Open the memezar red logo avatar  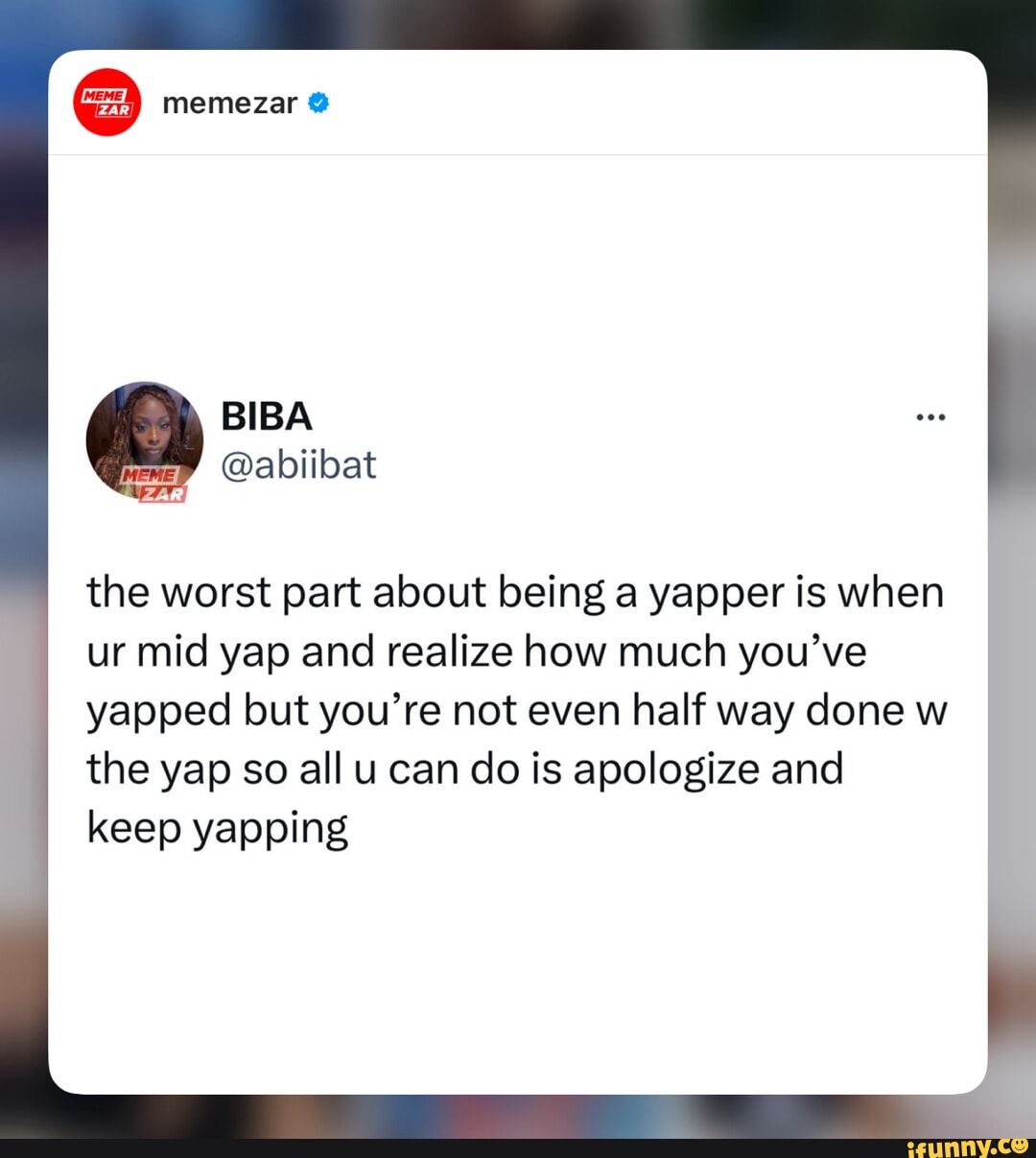pyautogui.click(x=107, y=102)
